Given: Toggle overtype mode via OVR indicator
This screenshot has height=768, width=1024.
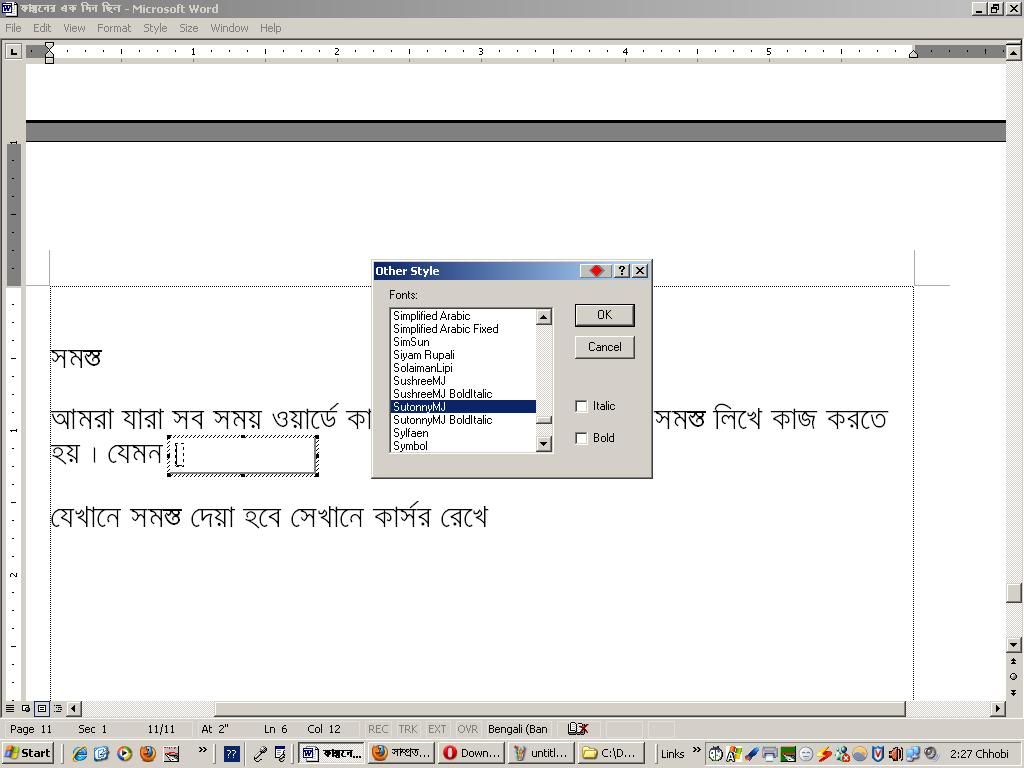Looking at the screenshot, I should [x=466, y=728].
